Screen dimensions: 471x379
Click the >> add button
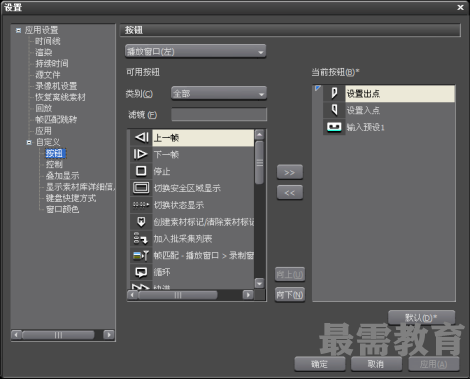tap(290, 172)
